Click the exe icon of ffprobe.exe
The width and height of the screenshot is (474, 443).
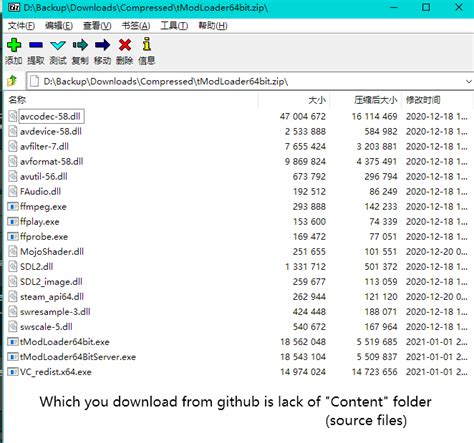[x=13, y=237]
